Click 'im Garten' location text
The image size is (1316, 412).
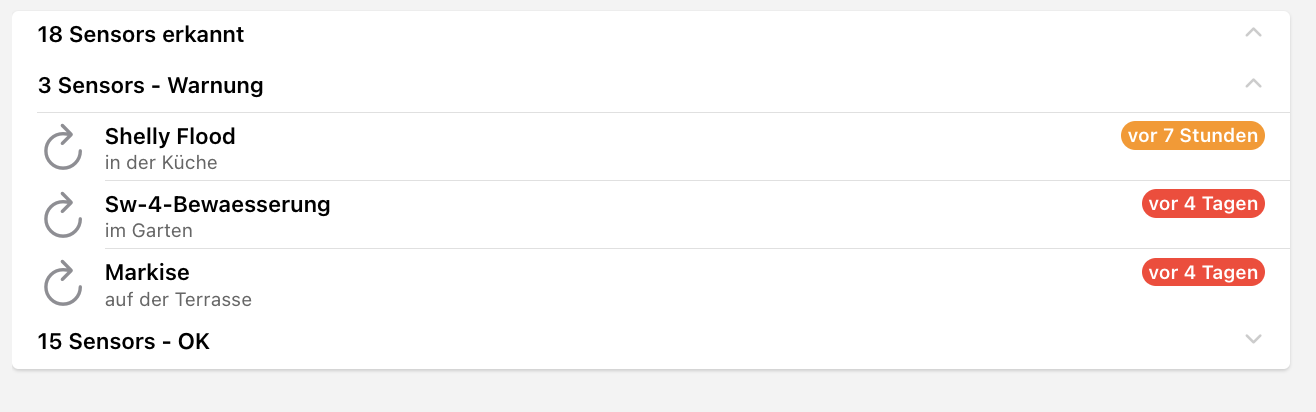click(149, 231)
